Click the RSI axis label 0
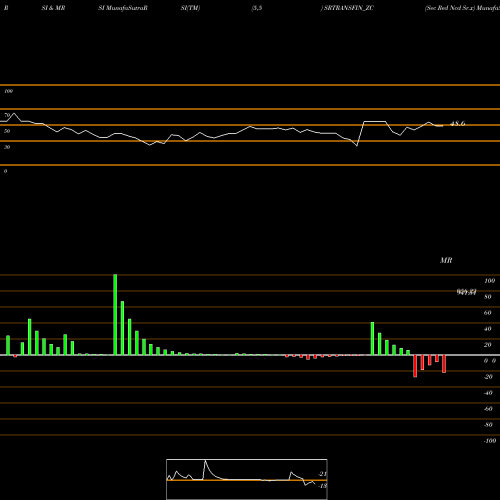The width and height of the screenshot is (500, 500). coord(5,171)
